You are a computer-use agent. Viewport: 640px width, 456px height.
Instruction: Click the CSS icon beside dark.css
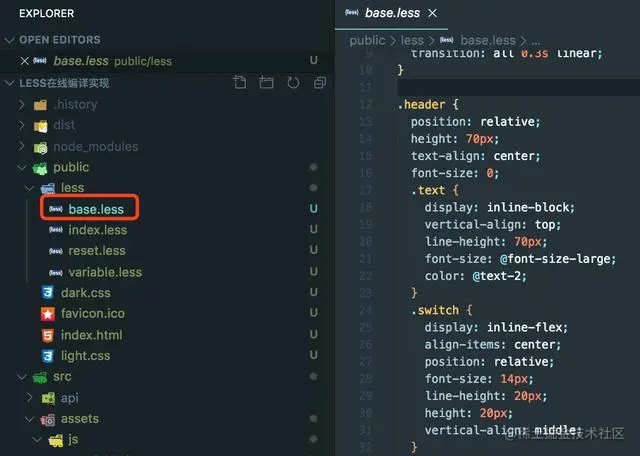(x=48, y=293)
